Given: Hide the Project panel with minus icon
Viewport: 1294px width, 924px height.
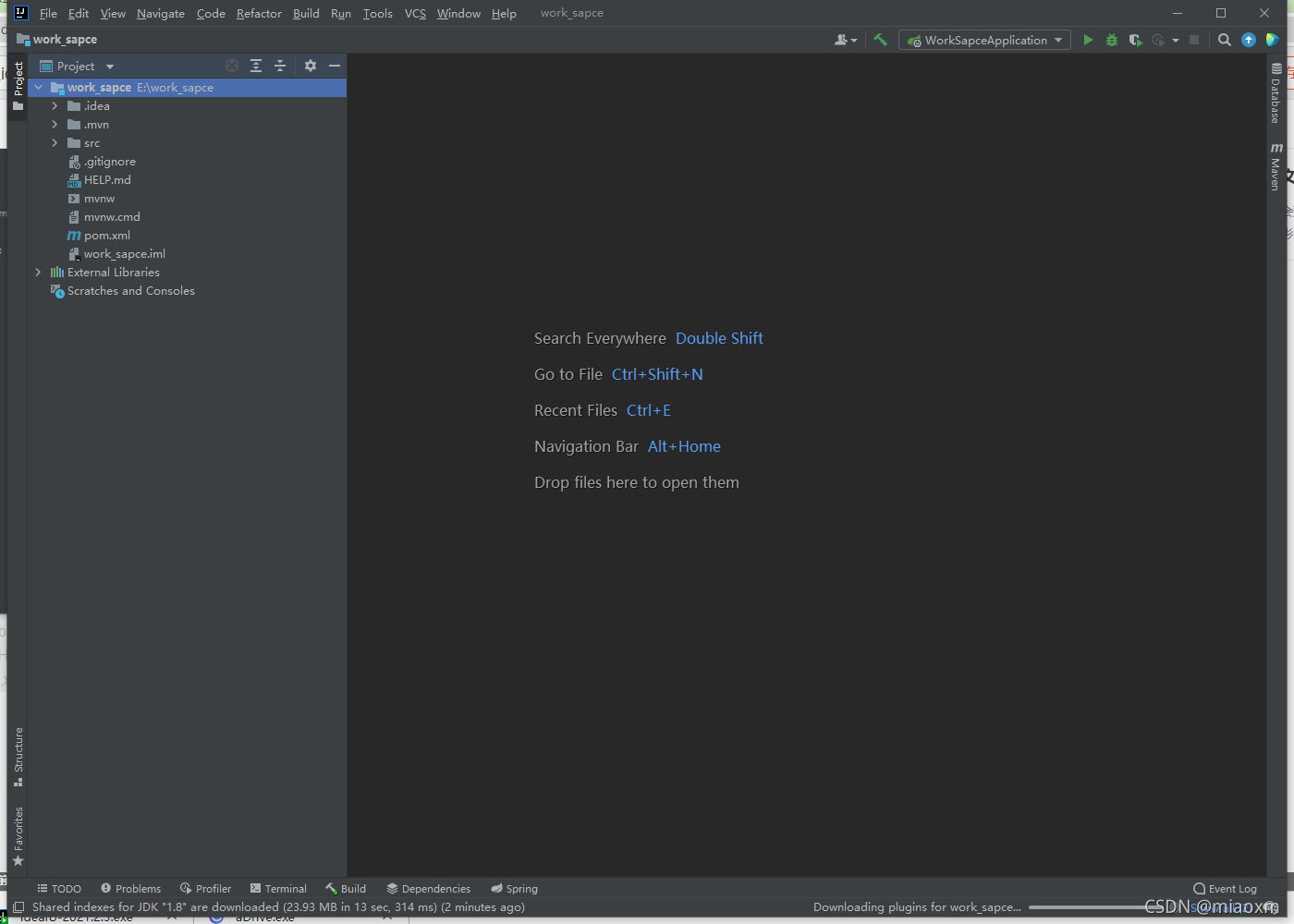Looking at the screenshot, I should click(335, 66).
